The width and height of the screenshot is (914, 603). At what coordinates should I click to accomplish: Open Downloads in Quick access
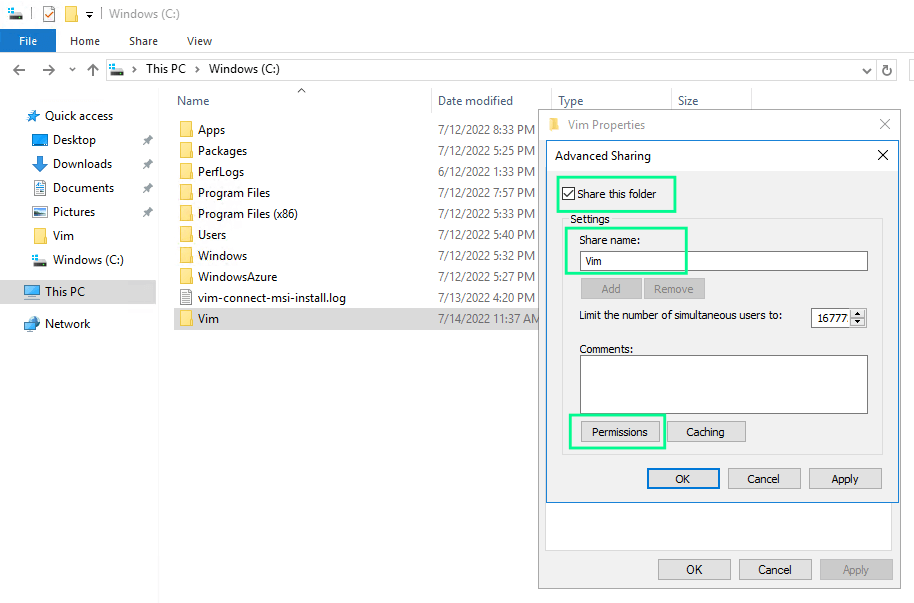point(81,164)
